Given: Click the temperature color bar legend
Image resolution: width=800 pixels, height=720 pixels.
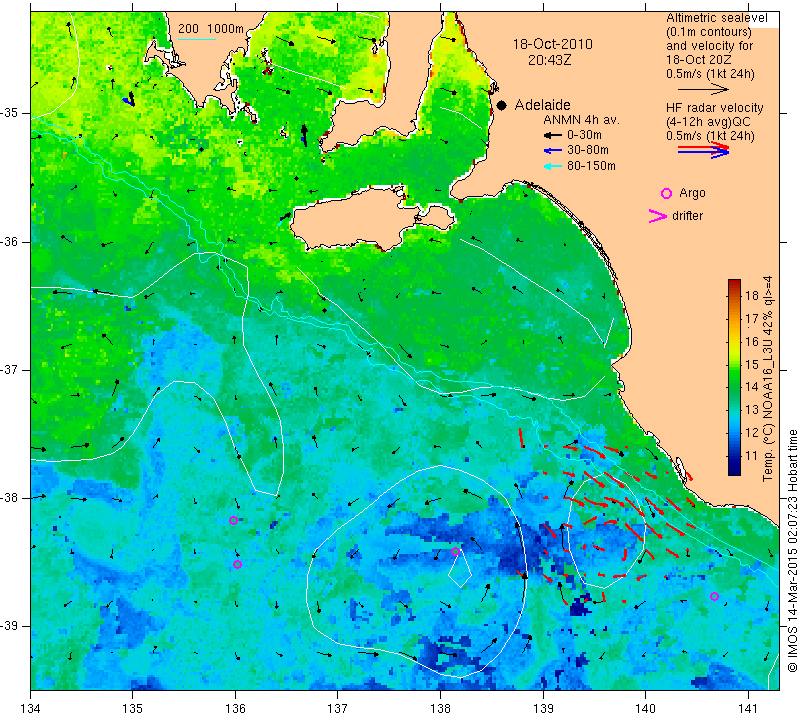Looking at the screenshot, I should pos(734,377).
